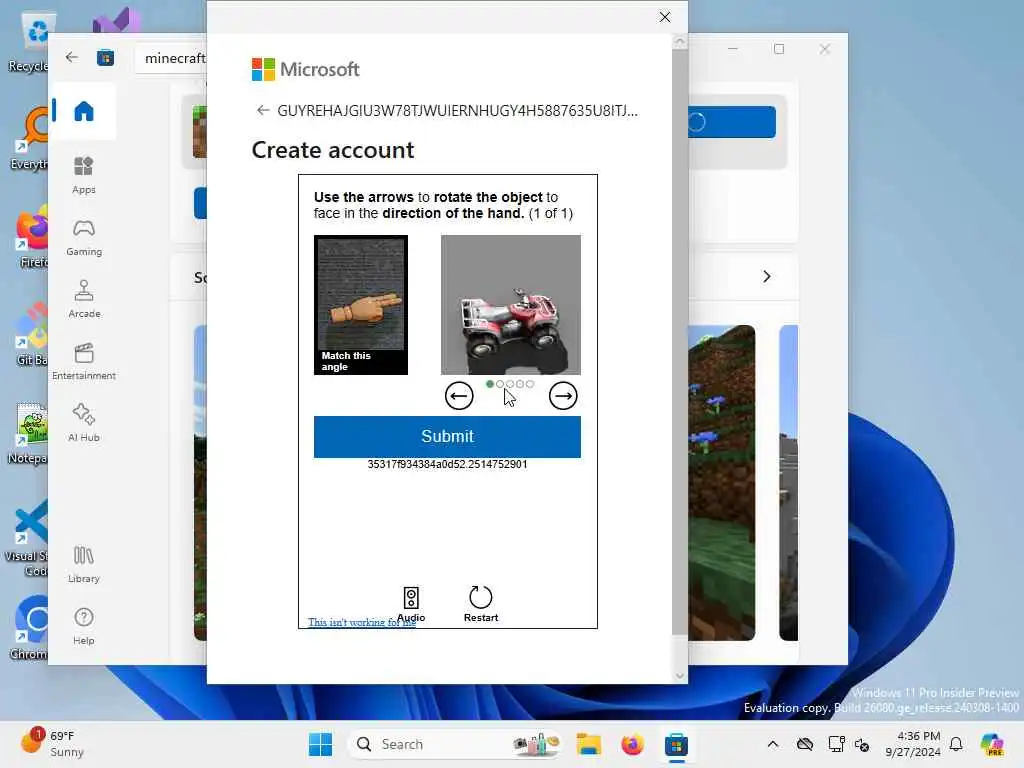Rotate the ATV with the right arrow

[x=563, y=396]
